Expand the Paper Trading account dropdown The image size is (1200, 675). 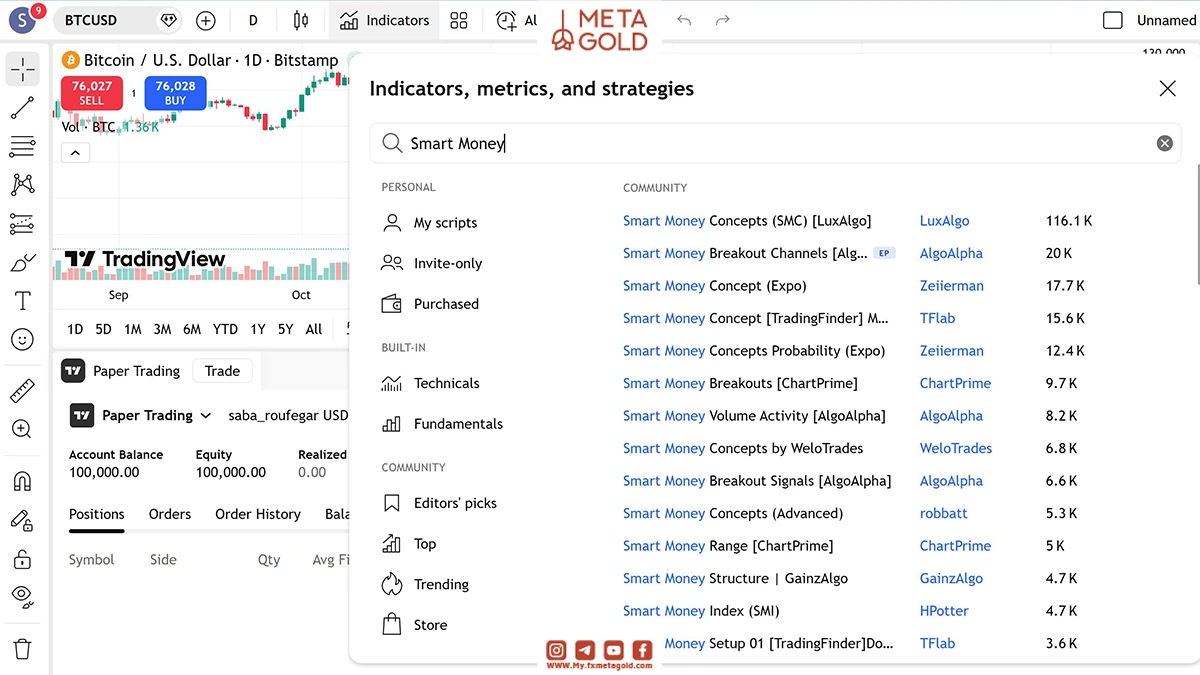tap(141, 415)
